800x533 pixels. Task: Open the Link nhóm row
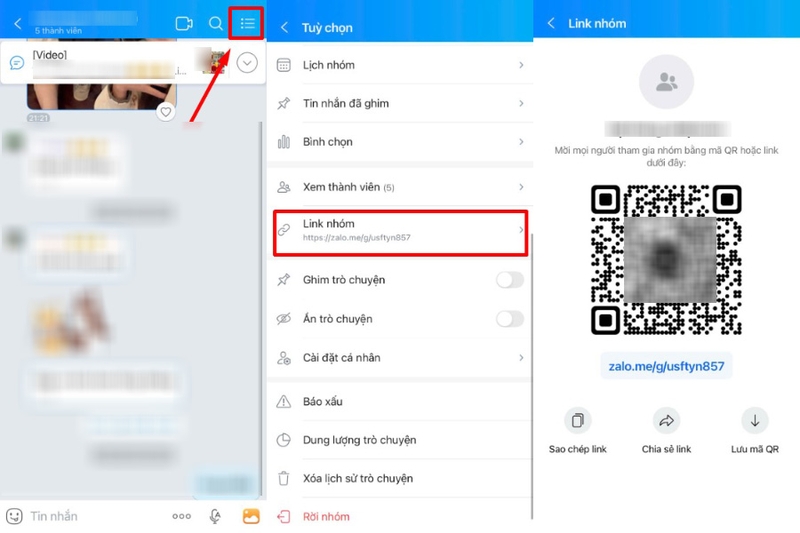pyautogui.click(x=400, y=230)
